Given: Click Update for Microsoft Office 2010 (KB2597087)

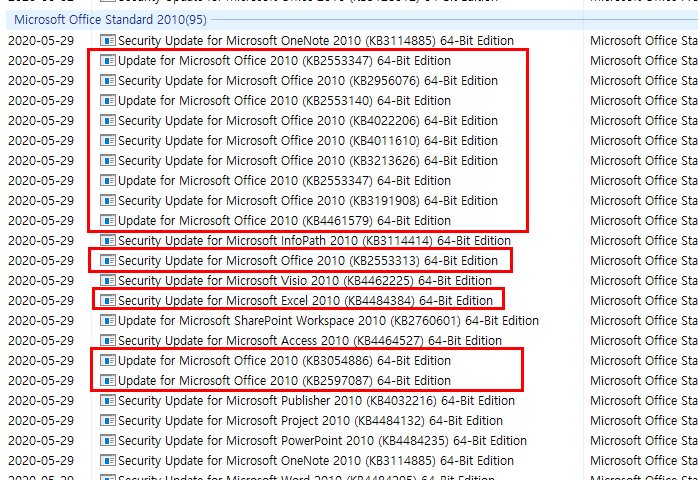Looking at the screenshot, I should pos(284,381).
